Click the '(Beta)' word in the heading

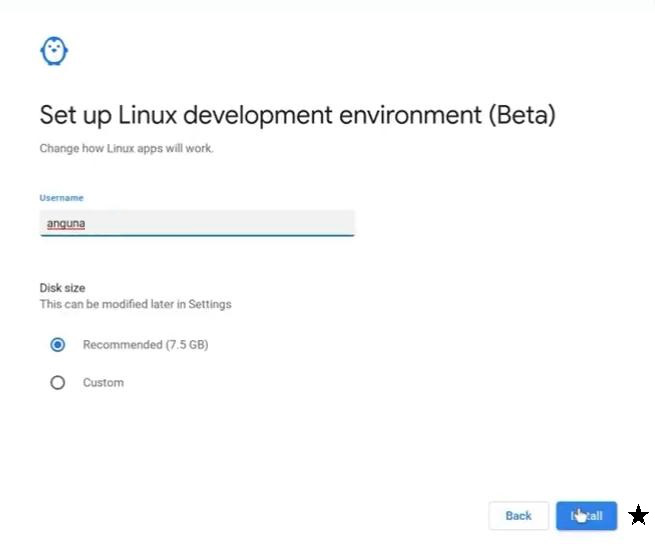coord(521,114)
